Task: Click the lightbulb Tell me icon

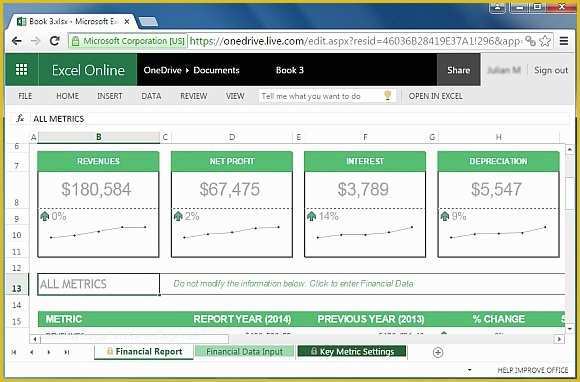Action: tap(388, 96)
